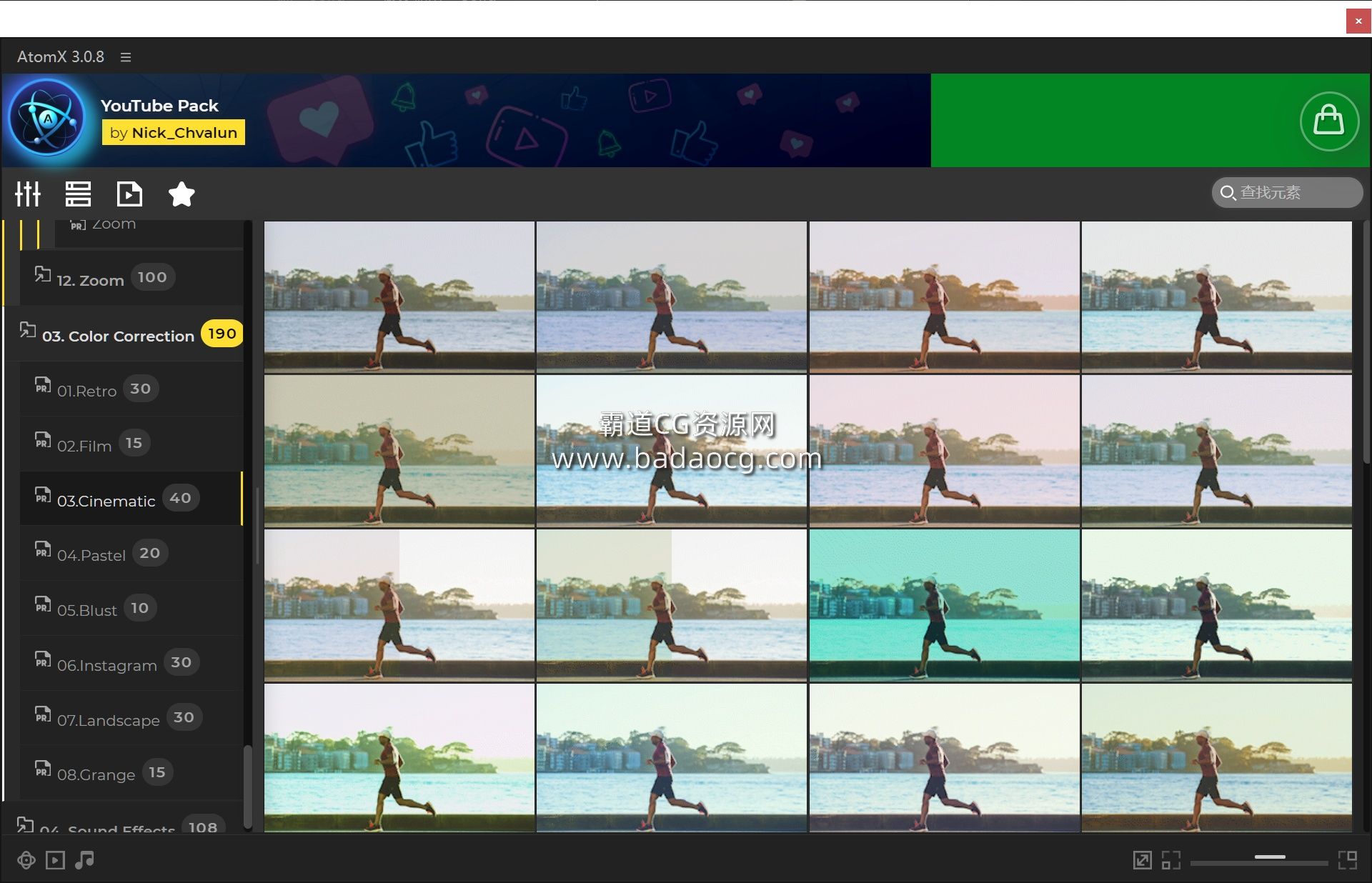Click the PR file icon beside 06.Instagram
Viewport: 1372px width, 883px height.
[x=43, y=660]
